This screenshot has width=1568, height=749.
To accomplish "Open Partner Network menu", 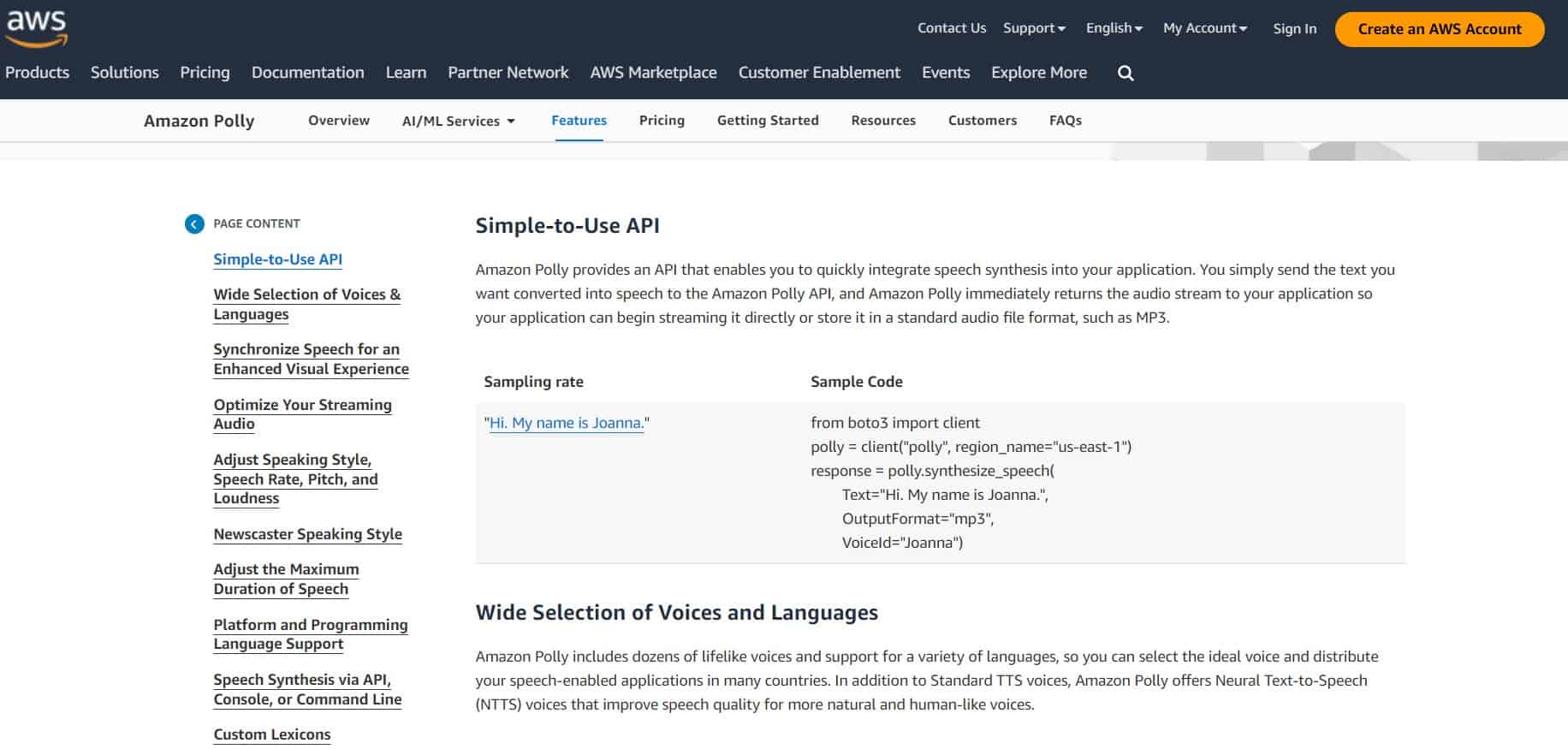I will click(508, 73).
